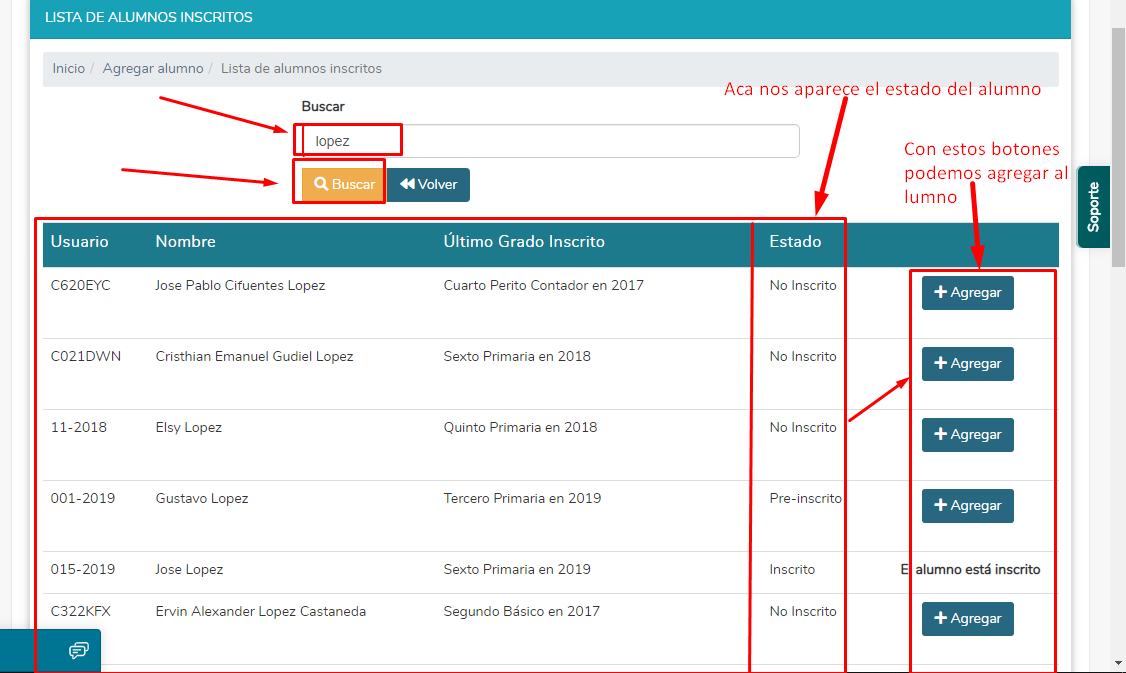Click the scrollbar down arrow

(1118, 662)
